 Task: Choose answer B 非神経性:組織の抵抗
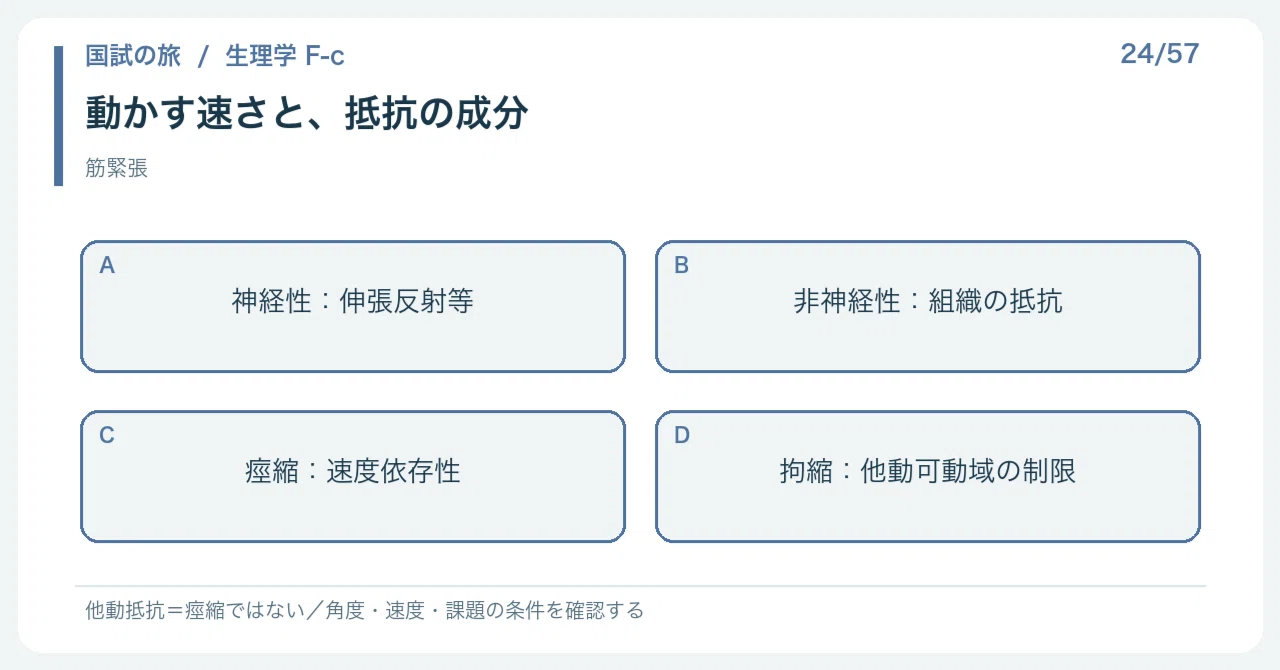click(928, 306)
